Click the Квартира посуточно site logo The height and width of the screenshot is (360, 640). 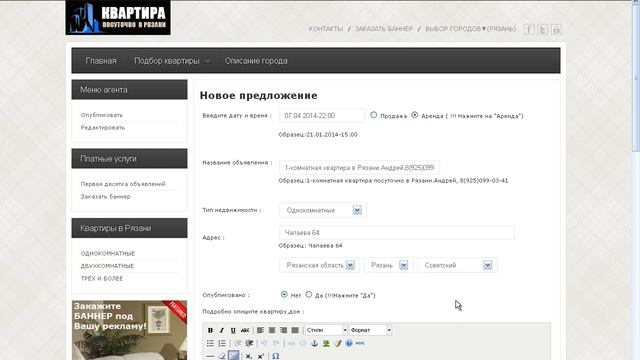tap(118, 17)
